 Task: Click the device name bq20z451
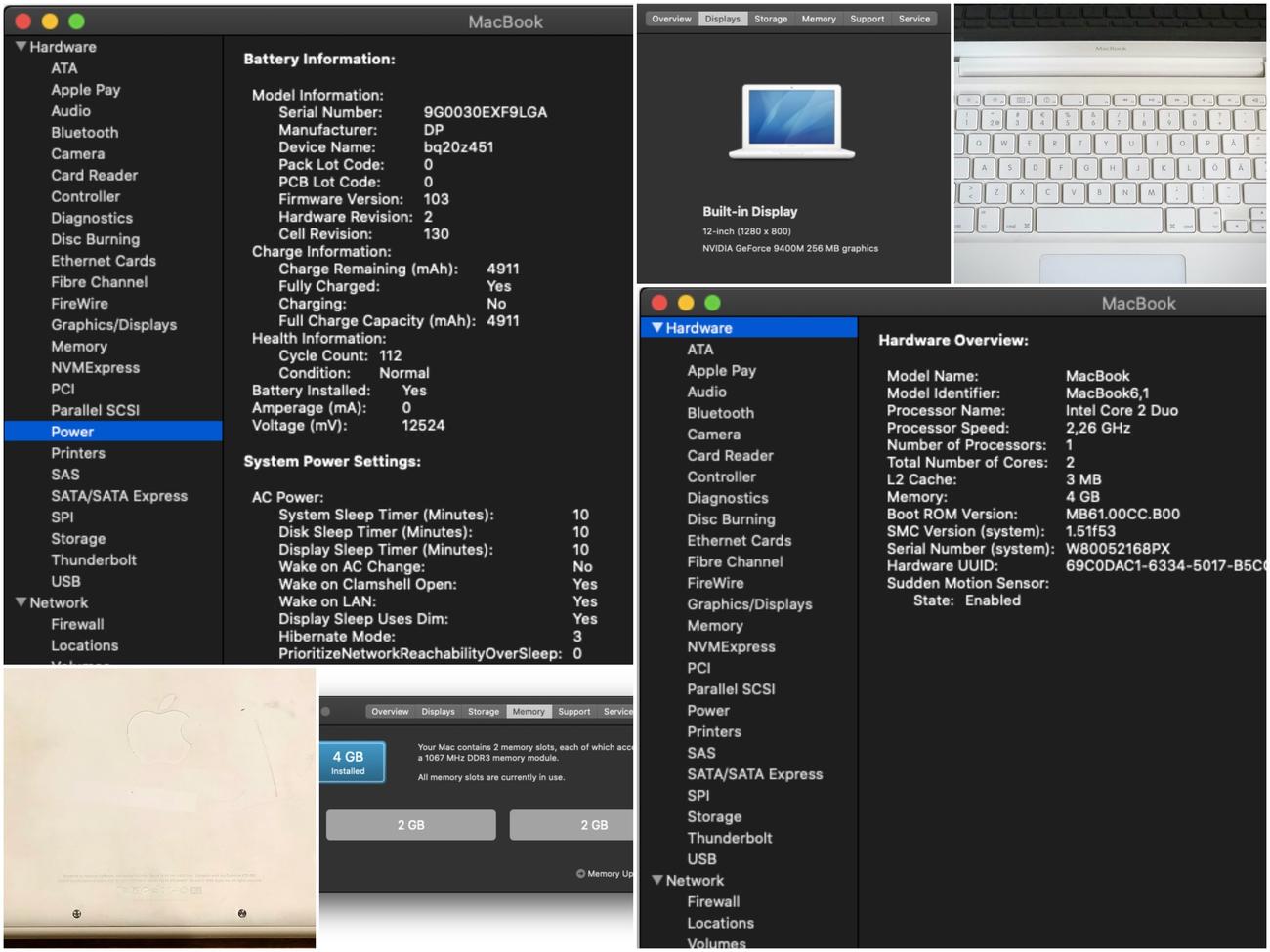tap(458, 147)
